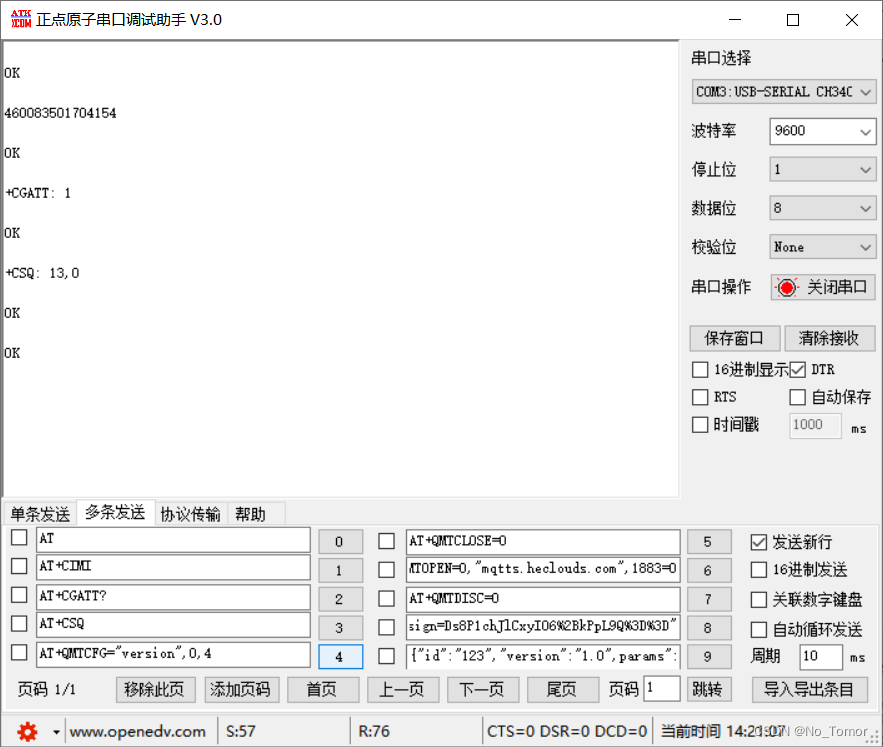Click the 清除接收 button
Viewport: 883px width, 747px height.
click(830, 338)
